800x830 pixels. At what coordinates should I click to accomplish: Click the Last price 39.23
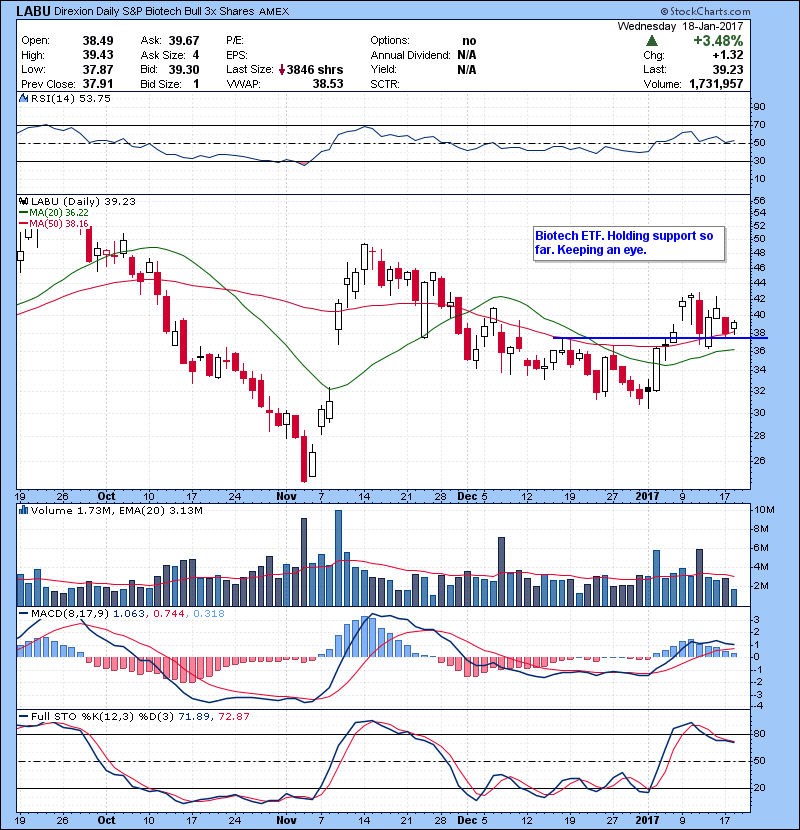point(728,69)
